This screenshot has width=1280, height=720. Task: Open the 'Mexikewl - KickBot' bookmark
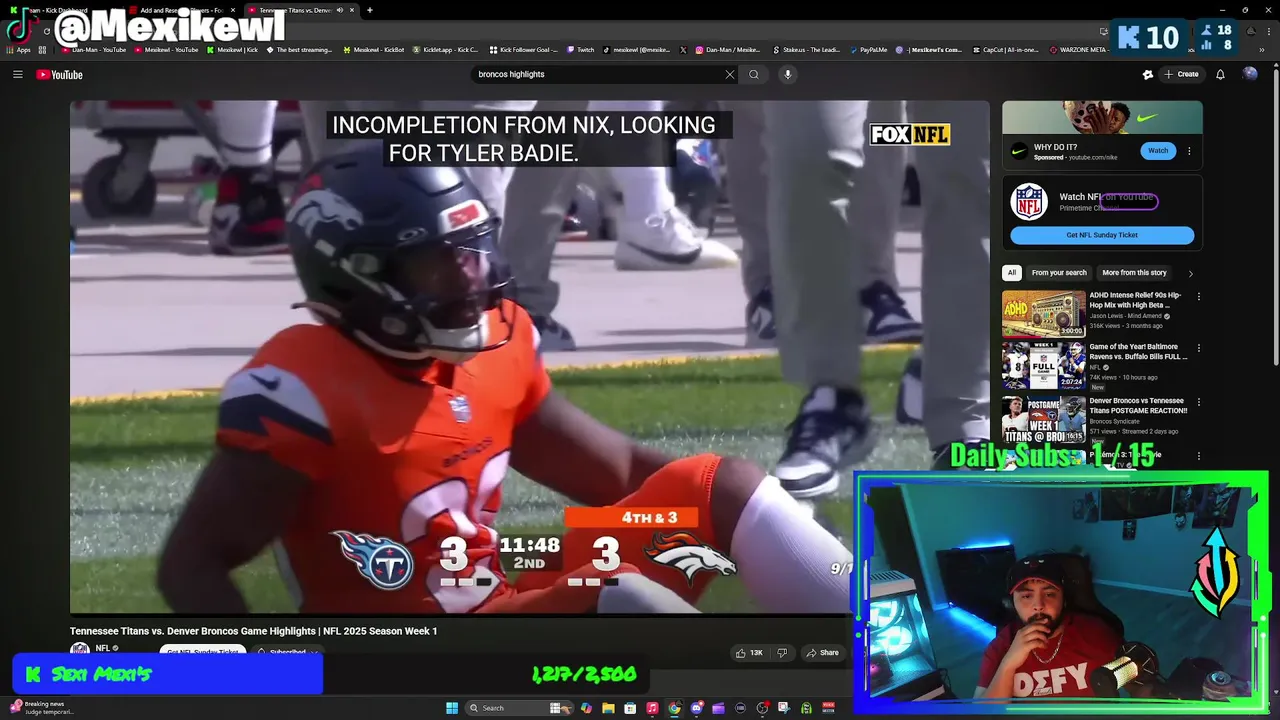pos(373,49)
